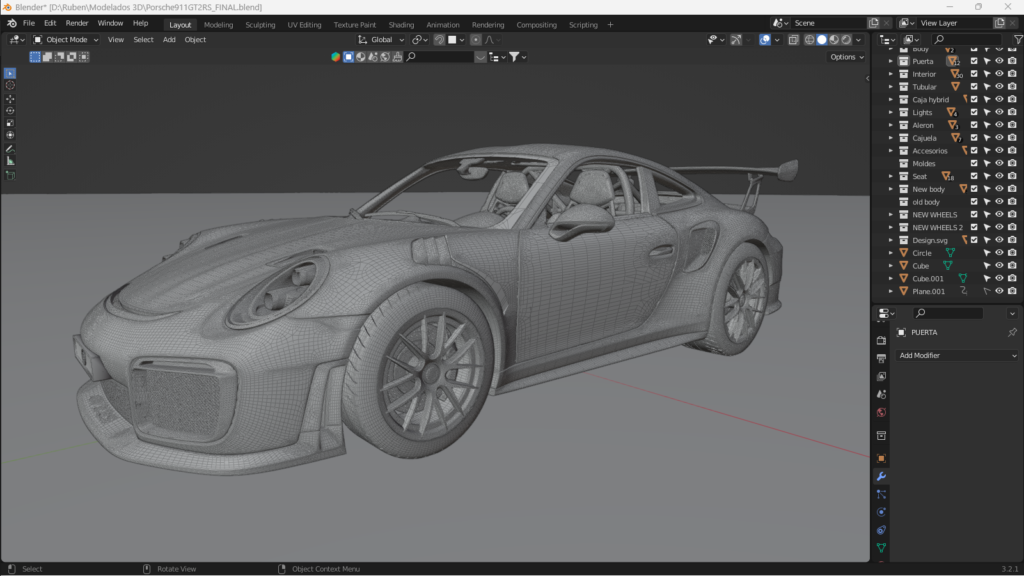Open the Render menu
1024x576 pixels.
pyautogui.click(x=76, y=24)
